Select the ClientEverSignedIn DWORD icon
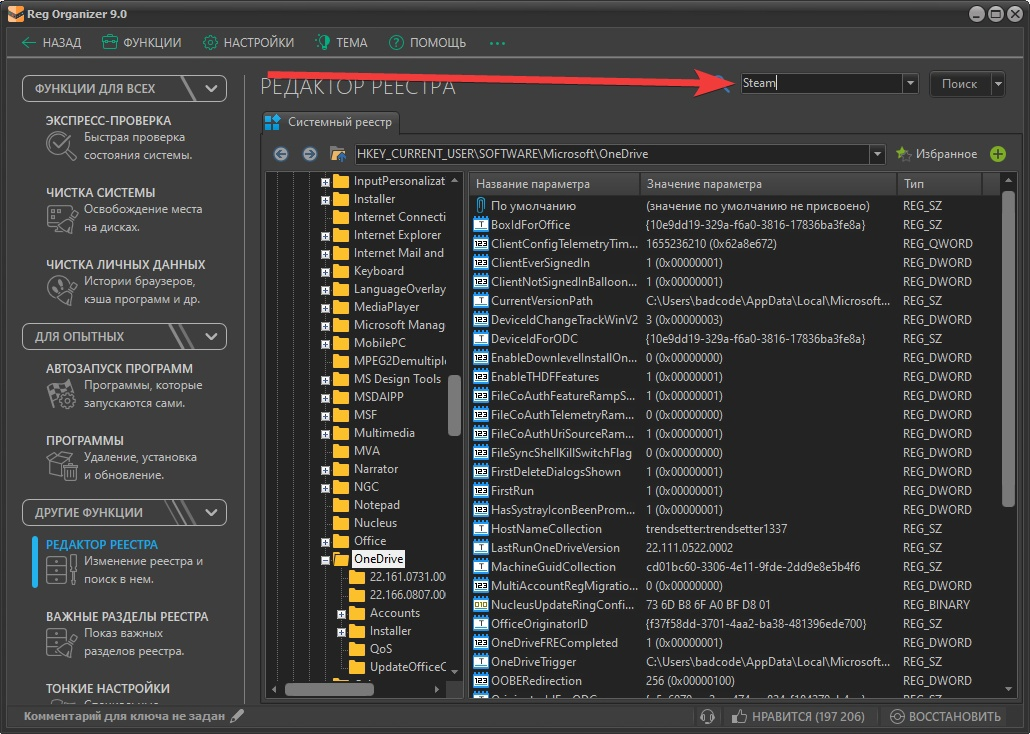This screenshot has width=1030, height=734. tap(481, 263)
